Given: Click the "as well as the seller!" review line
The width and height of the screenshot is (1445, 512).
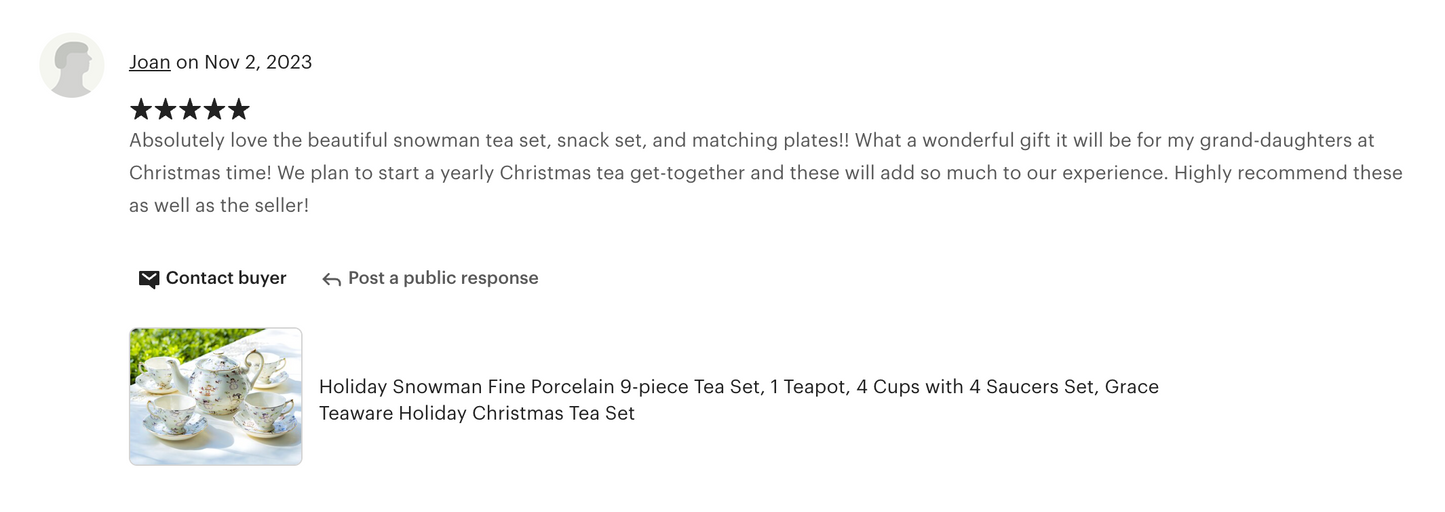Looking at the screenshot, I should (219, 205).
